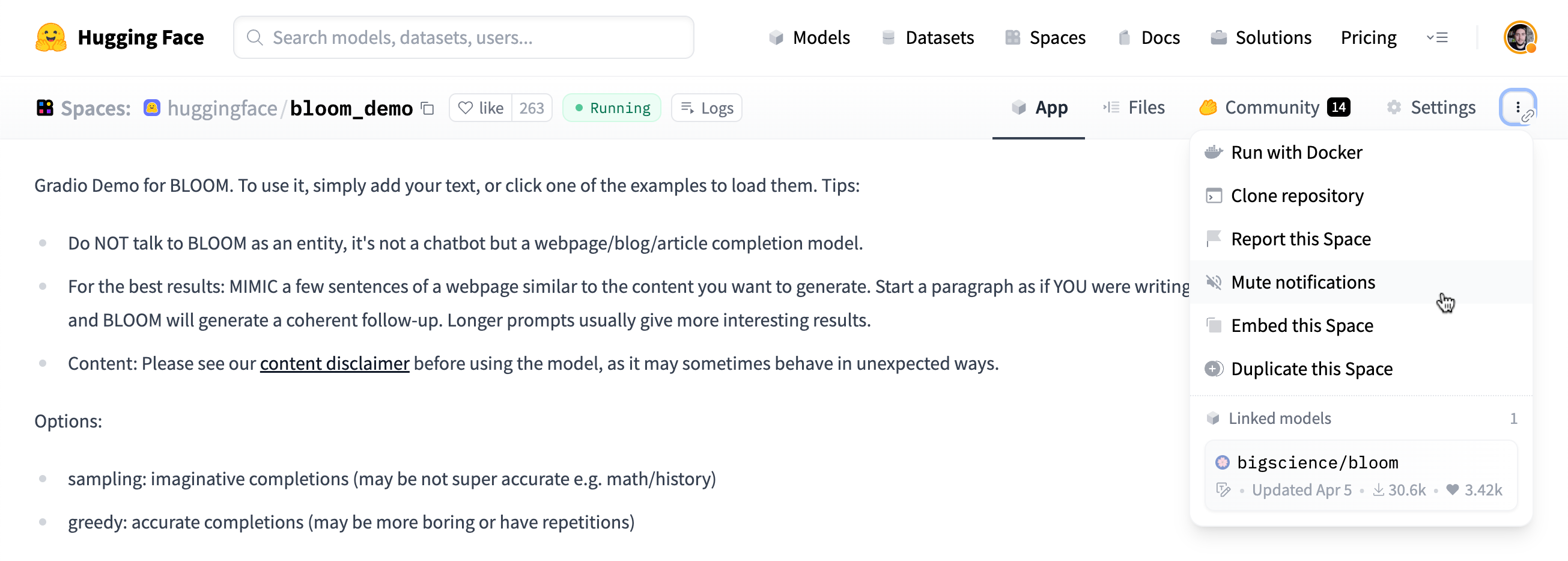The width and height of the screenshot is (1568, 561).
Task: Expand the extra navigation links menu
Action: (x=1437, y=38)
